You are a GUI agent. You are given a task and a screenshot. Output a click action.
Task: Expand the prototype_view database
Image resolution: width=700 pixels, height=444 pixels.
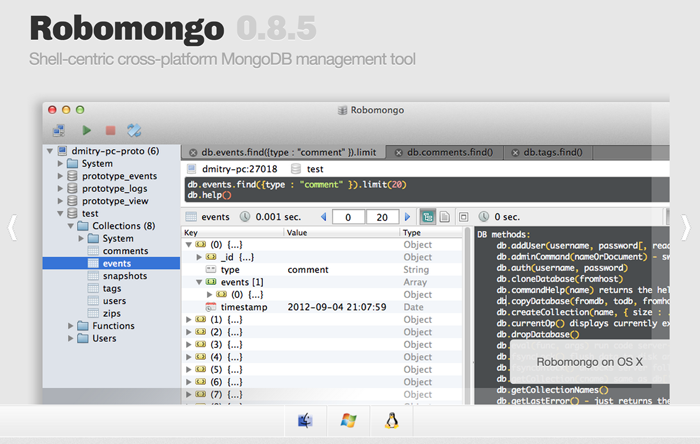click(x=60, y=201)
